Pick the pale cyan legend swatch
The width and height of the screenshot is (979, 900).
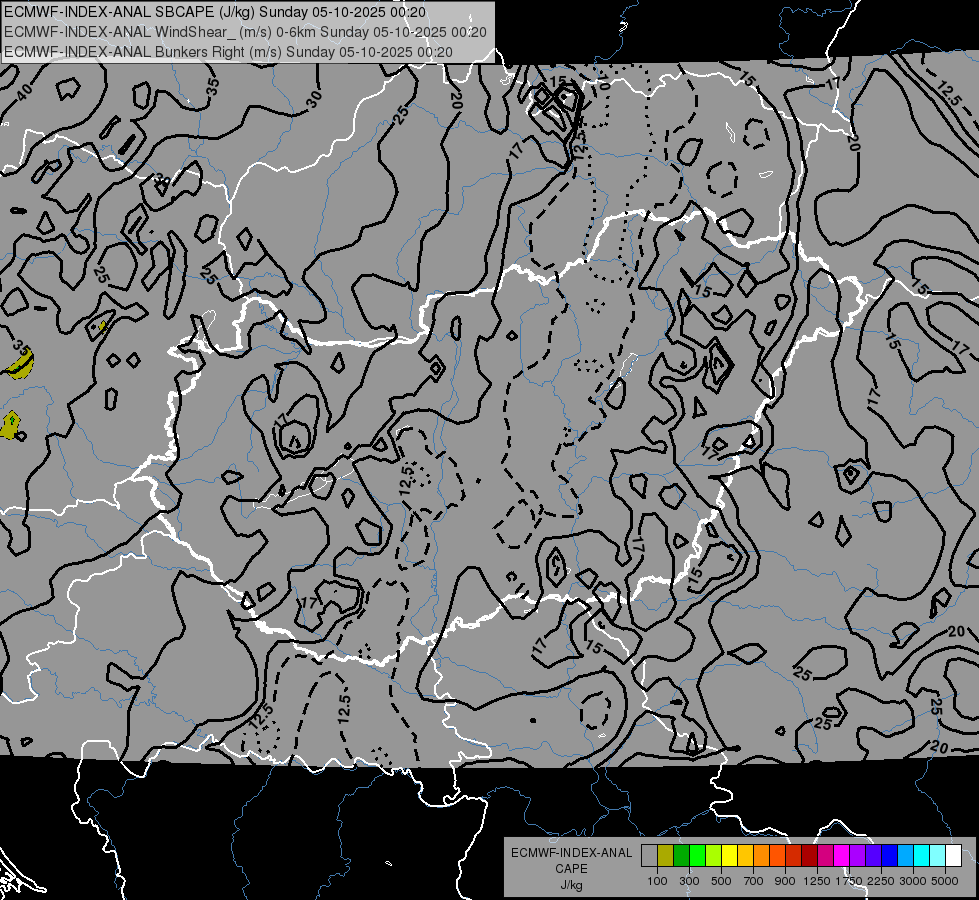click(938, 856)
